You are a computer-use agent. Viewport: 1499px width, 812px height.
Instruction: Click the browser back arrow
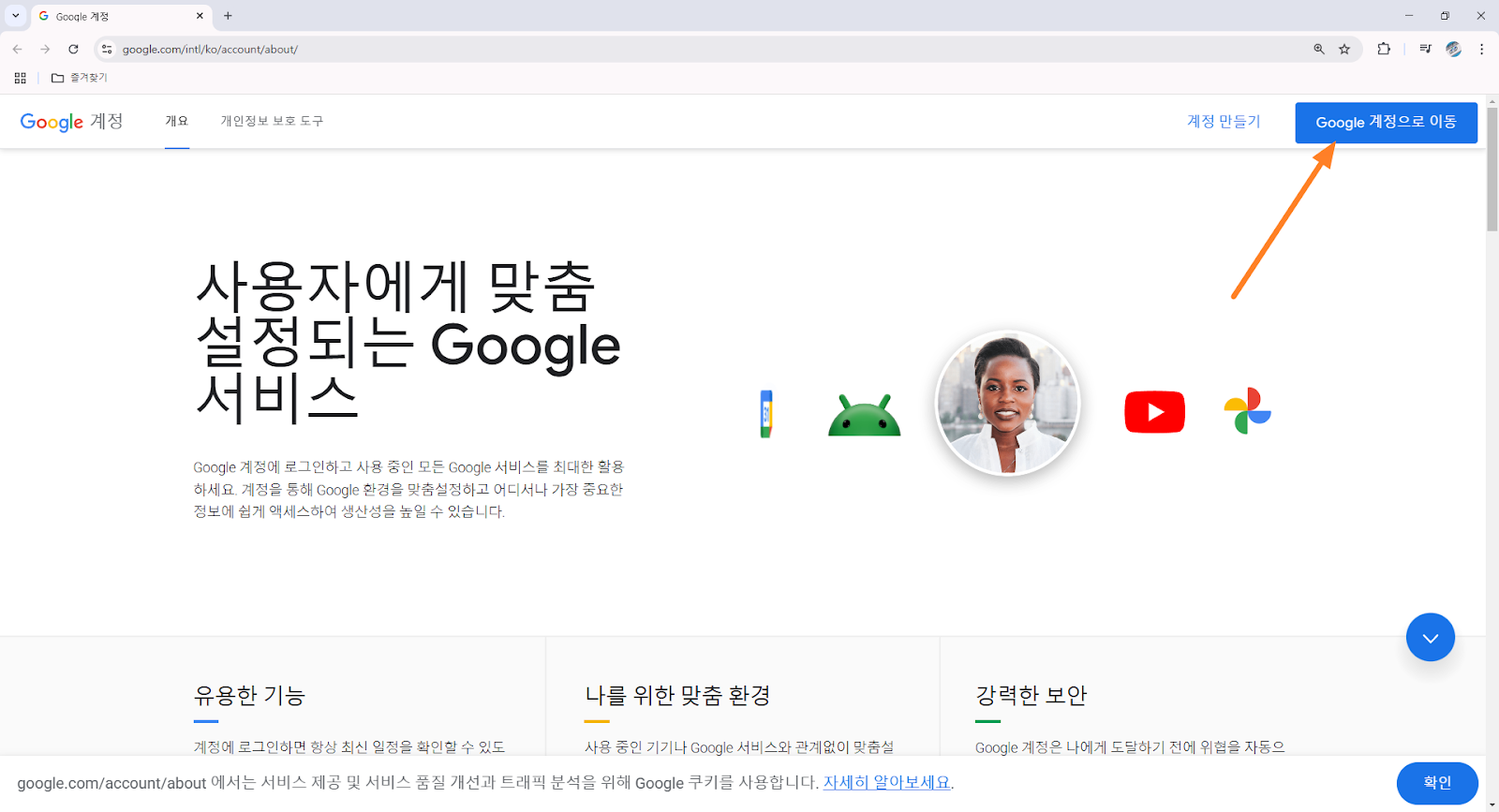click(x=17, y=49)
